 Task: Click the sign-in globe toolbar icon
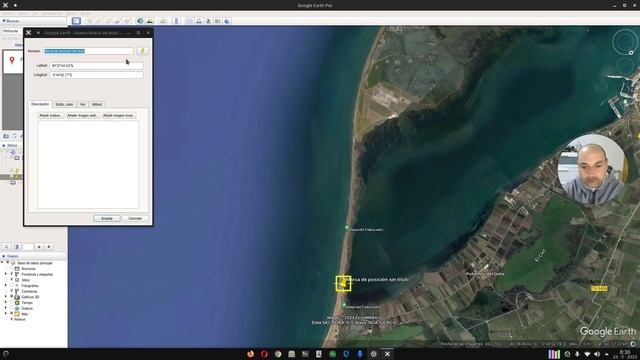227,20
